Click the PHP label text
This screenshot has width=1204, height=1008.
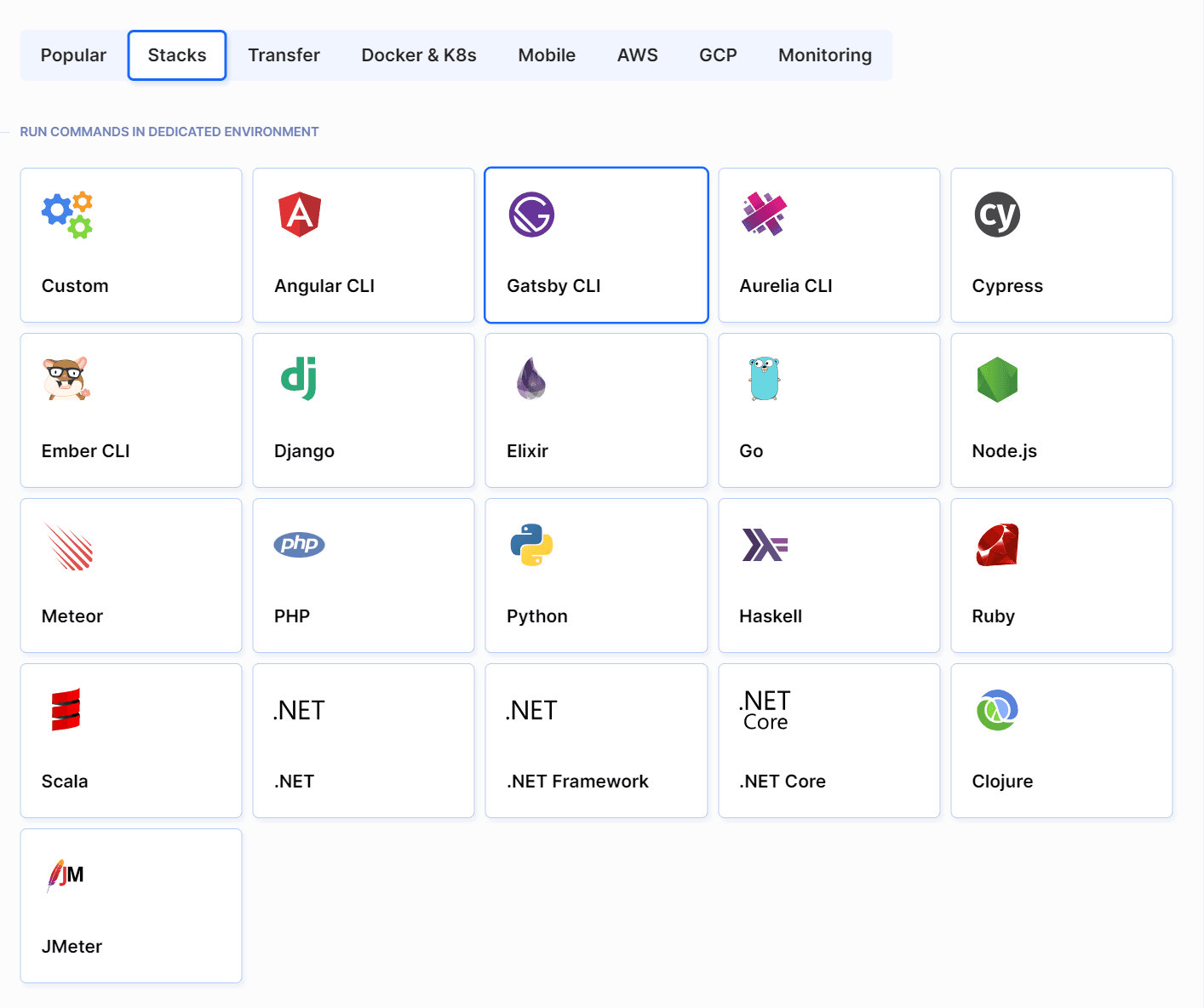coord(292,616)
